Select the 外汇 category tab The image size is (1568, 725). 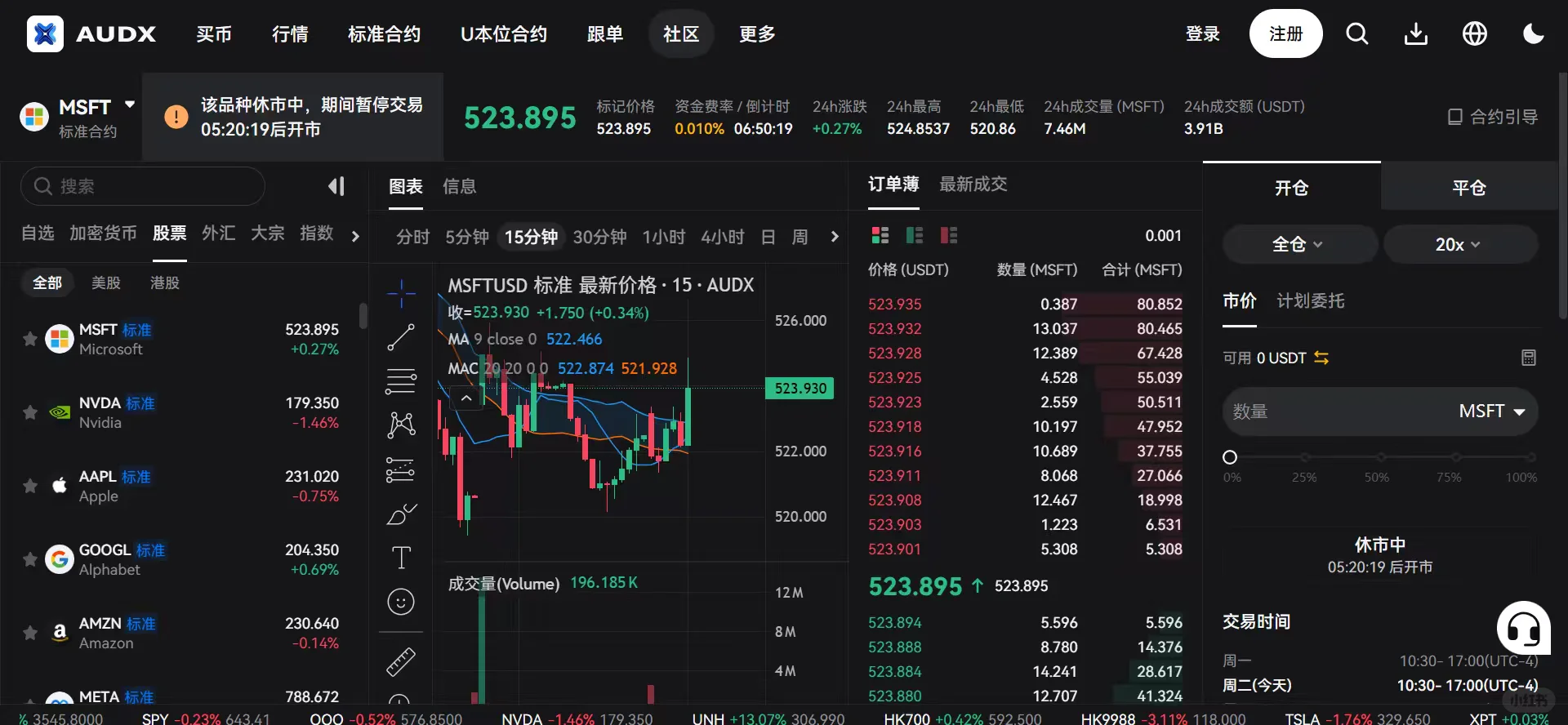click(x=218, y=234)
